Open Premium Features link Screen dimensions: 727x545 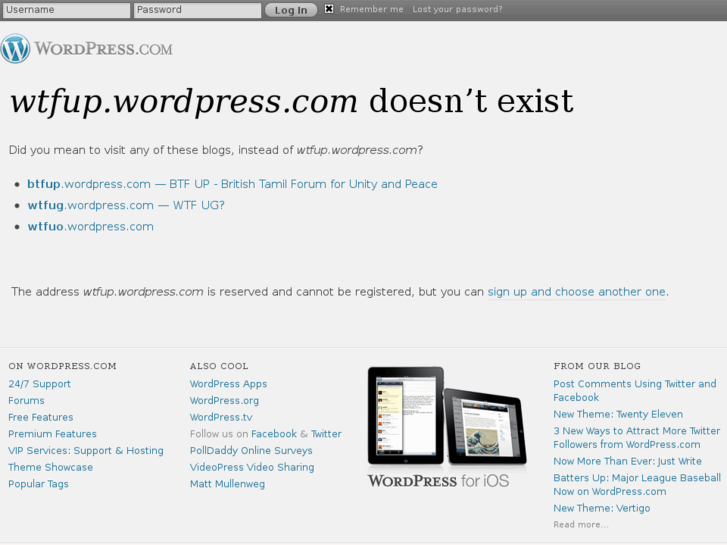click(x=52, y=434)
